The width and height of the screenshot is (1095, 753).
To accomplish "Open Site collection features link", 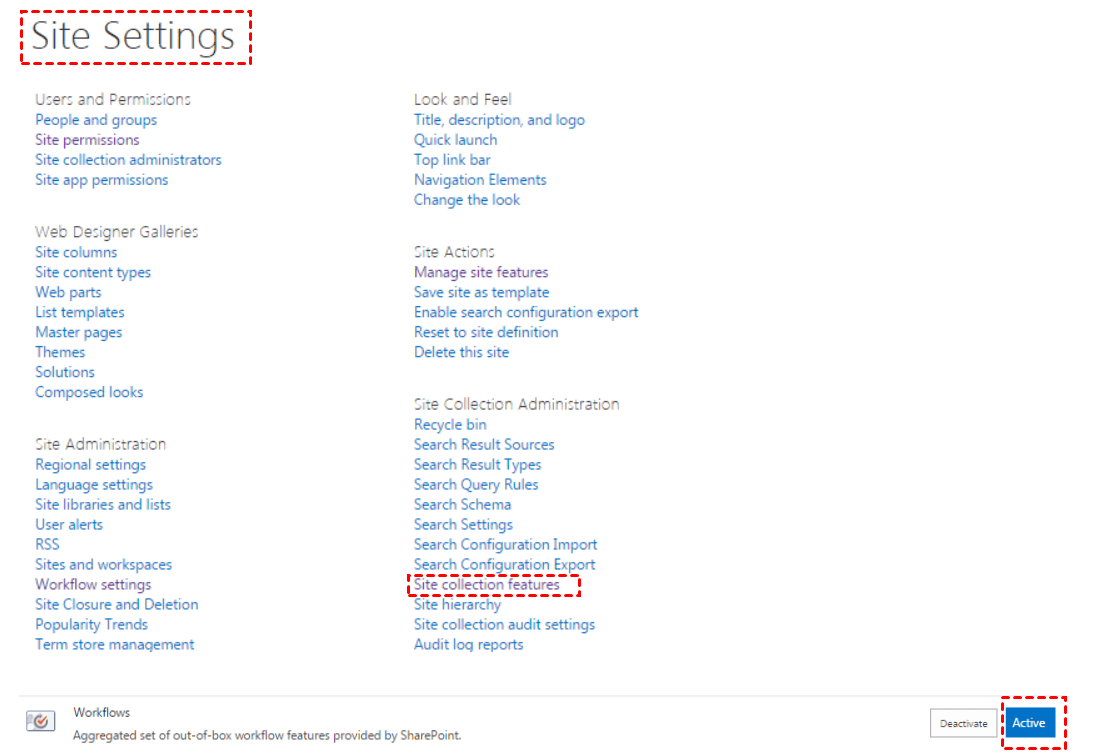I will coord(487,585).
